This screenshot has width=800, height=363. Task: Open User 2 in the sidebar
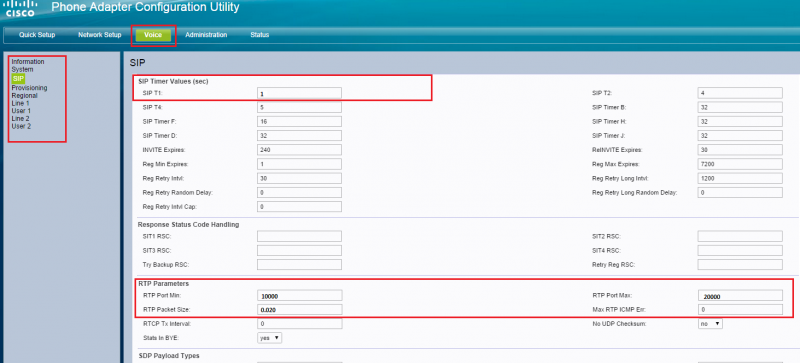click(21, 126)
